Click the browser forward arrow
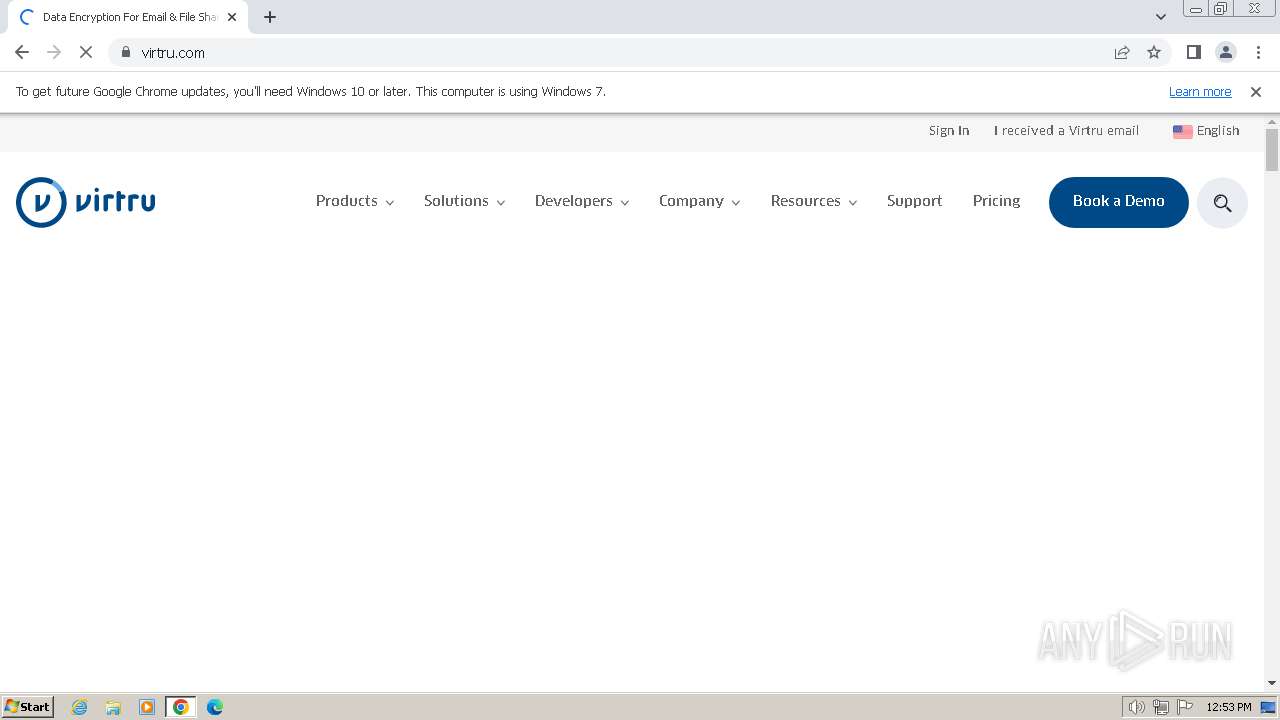Image resolution: width=1280 pixels, height=720 pixels. point(54,52)
